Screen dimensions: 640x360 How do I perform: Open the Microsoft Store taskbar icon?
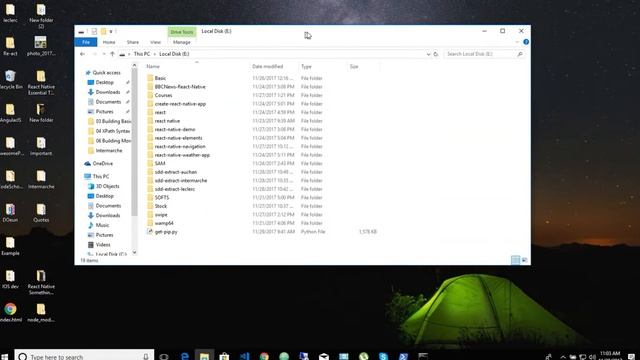click(224, 356)
